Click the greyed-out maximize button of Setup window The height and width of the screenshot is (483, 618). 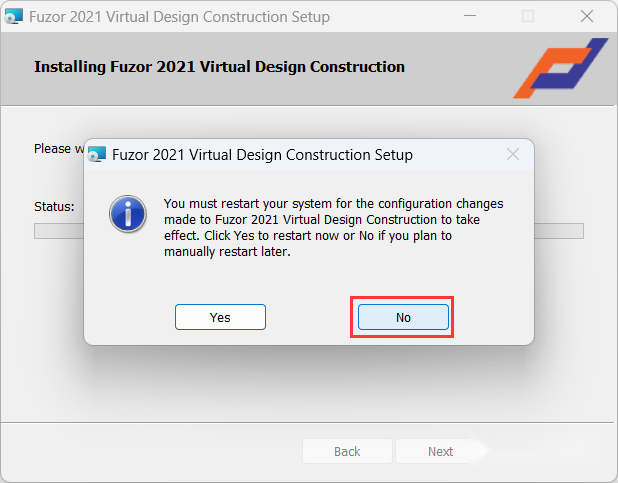tap(528, 16)
